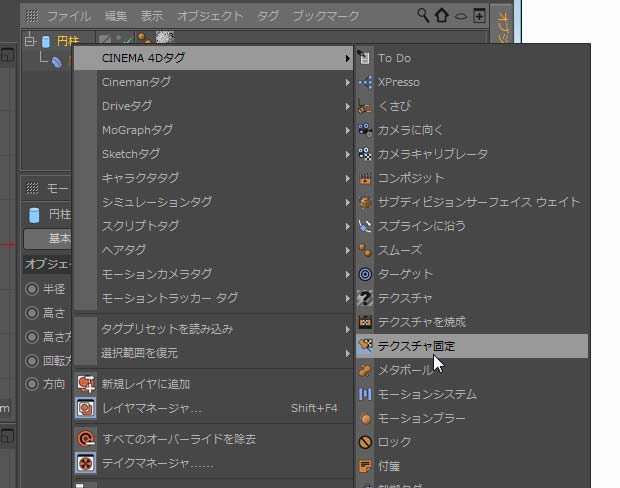Viewport: 620px width, 488px height.
Task: Add the ロック tag from its icon
Action: pos(365,442)
